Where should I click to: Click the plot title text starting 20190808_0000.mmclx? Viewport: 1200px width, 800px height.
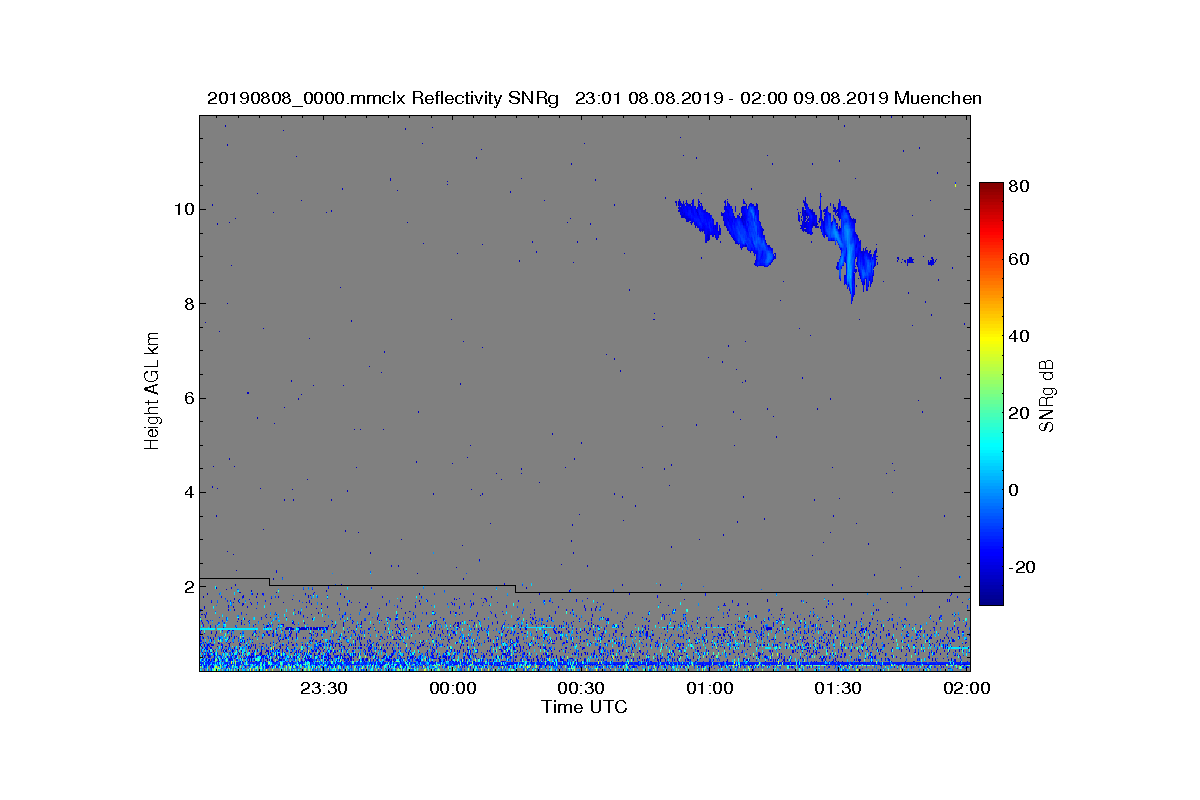pyautogui.click(x=594, y=98)
